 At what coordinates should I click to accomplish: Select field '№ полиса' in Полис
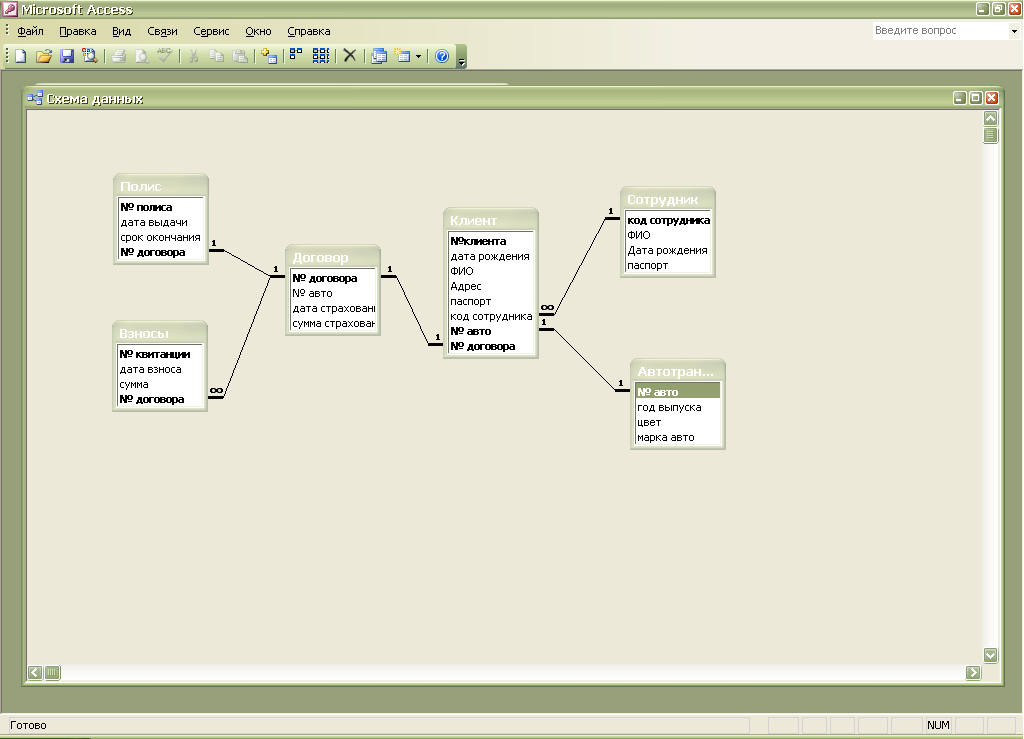161,207
